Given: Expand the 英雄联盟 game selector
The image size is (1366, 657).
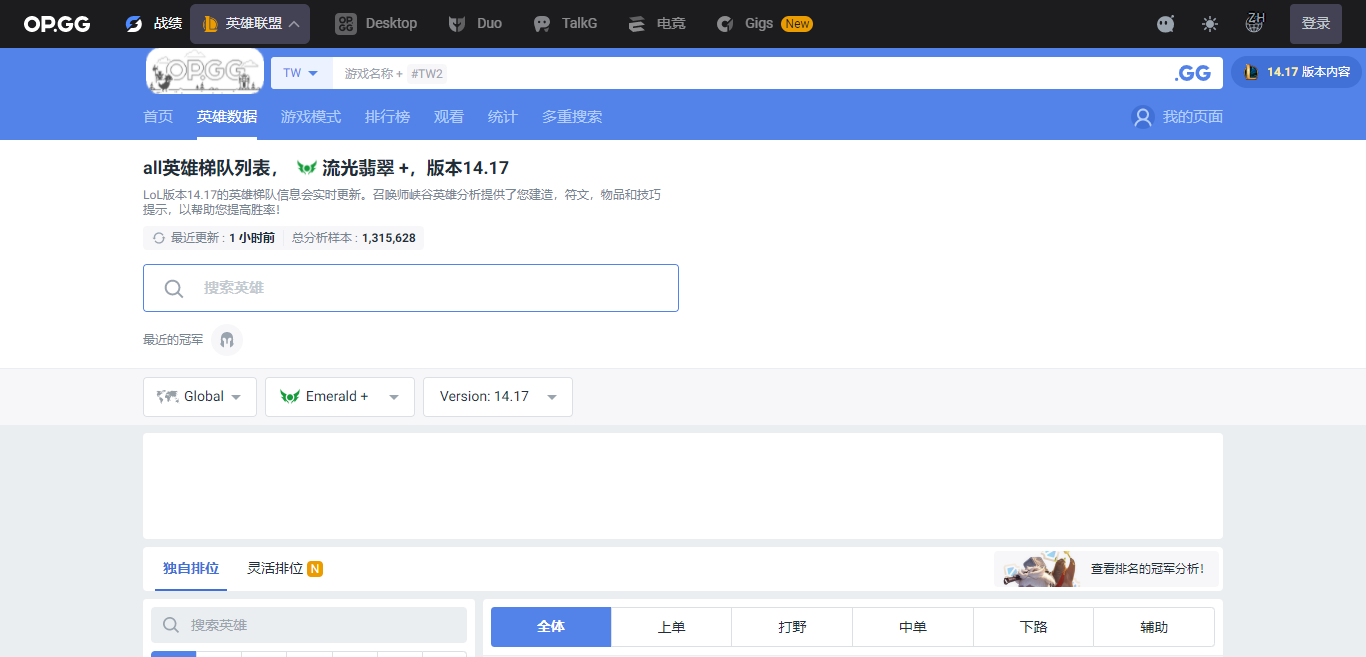Looking at the screenshot, I should (x=250, y=24).
